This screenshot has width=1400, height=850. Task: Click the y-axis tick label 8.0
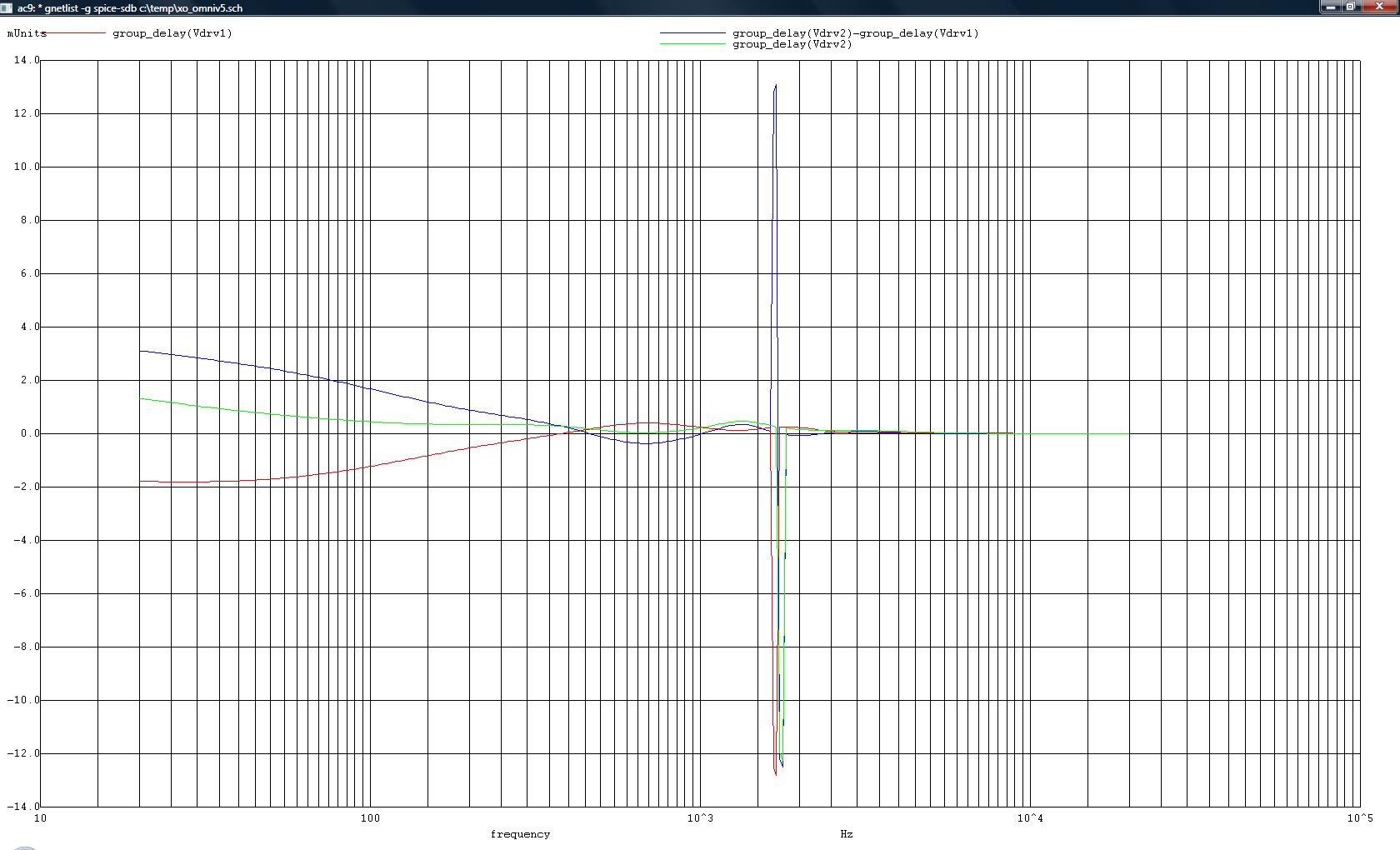[30, 220]
